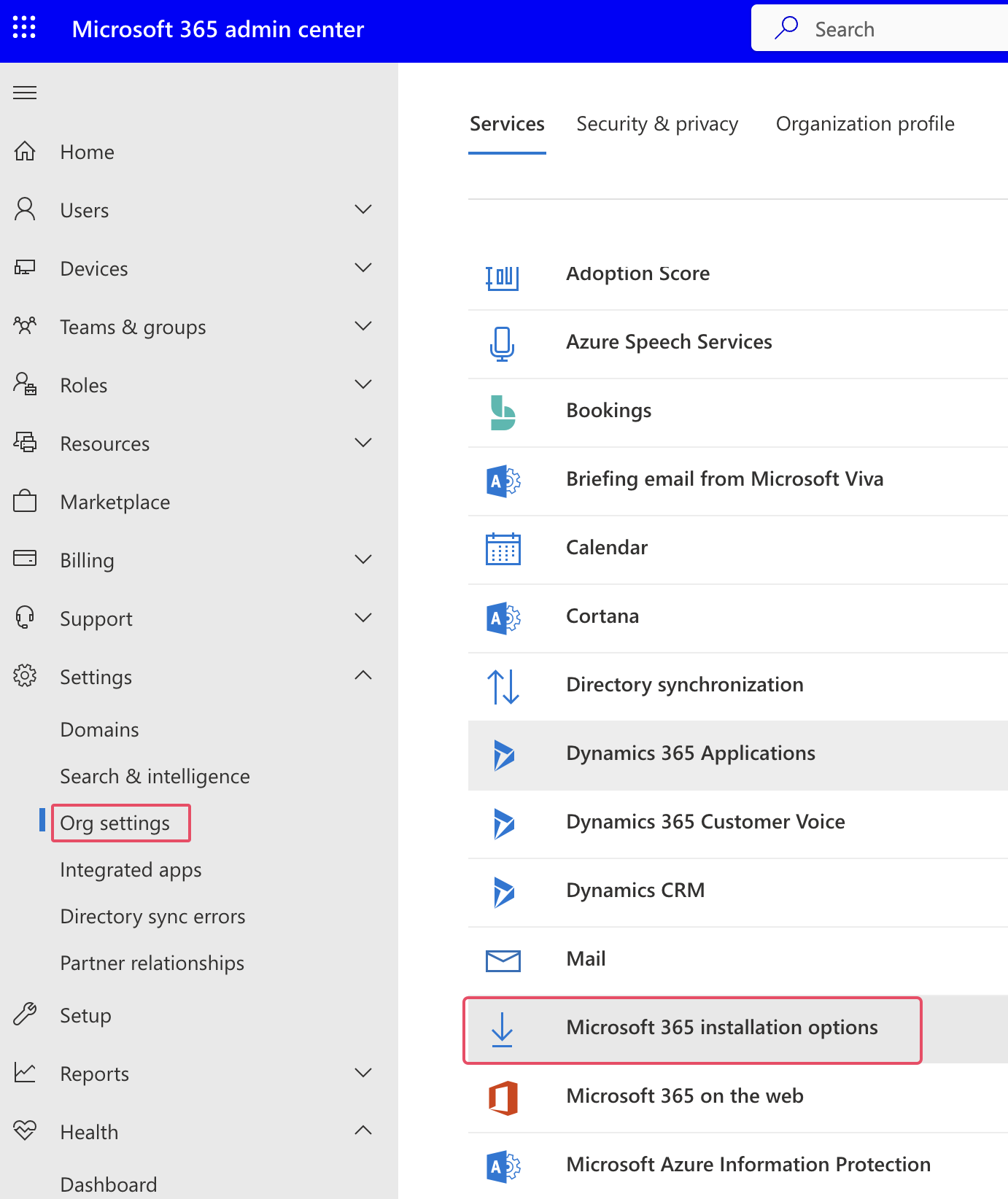Click the Setup wrench icon
Screen dimensions: 1008x1199
coord(25,1014)
